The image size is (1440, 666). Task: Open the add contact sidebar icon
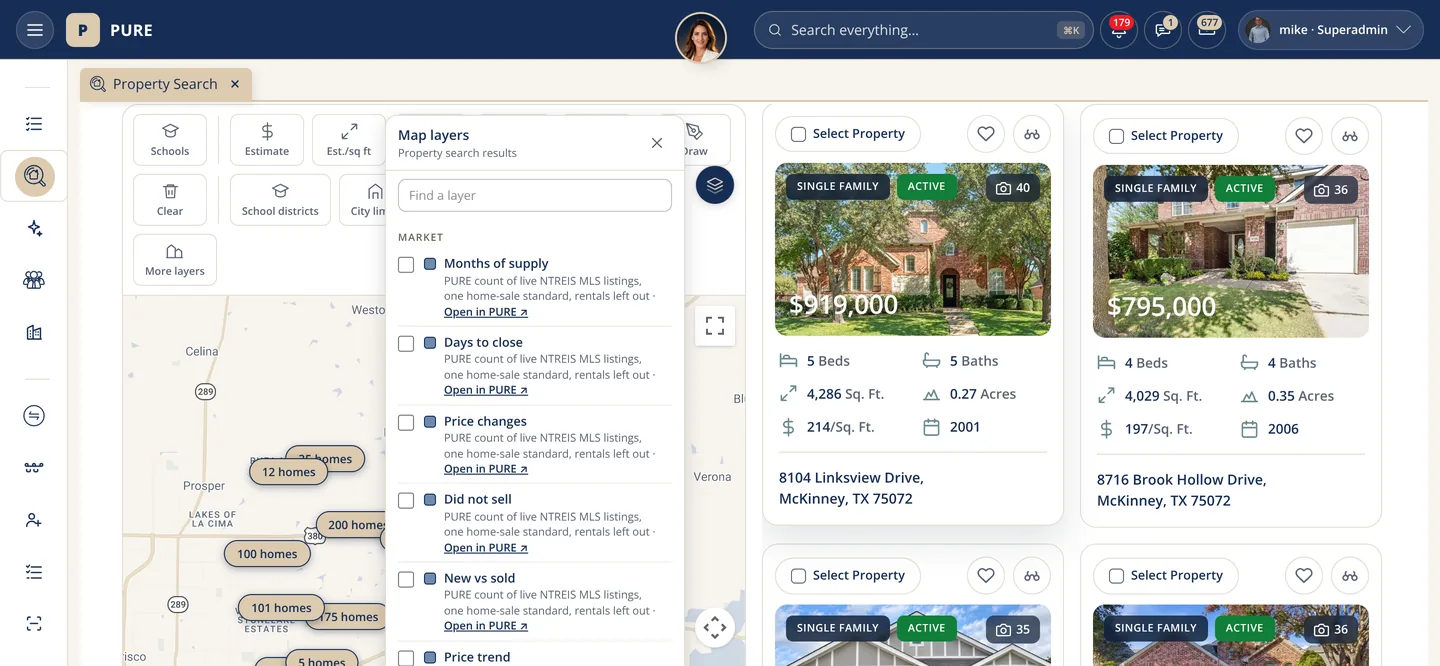[x=34, y=520]
